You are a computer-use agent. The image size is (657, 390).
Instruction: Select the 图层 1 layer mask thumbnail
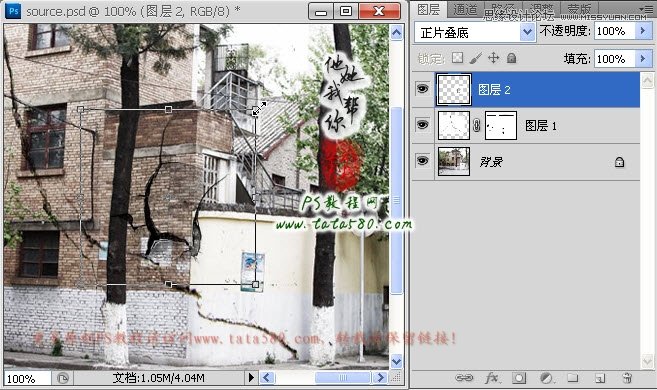point(501,125)
